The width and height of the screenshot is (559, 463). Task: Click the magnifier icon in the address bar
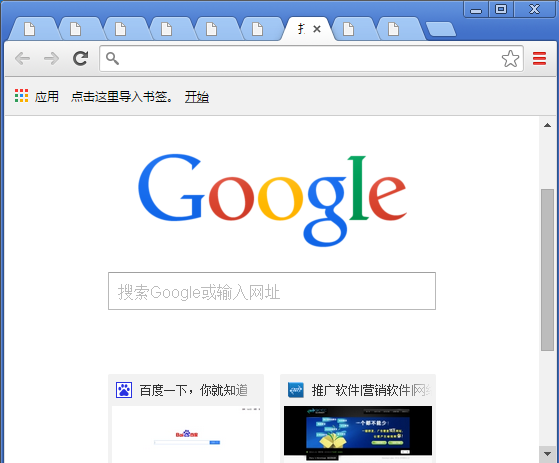point(112,58)
